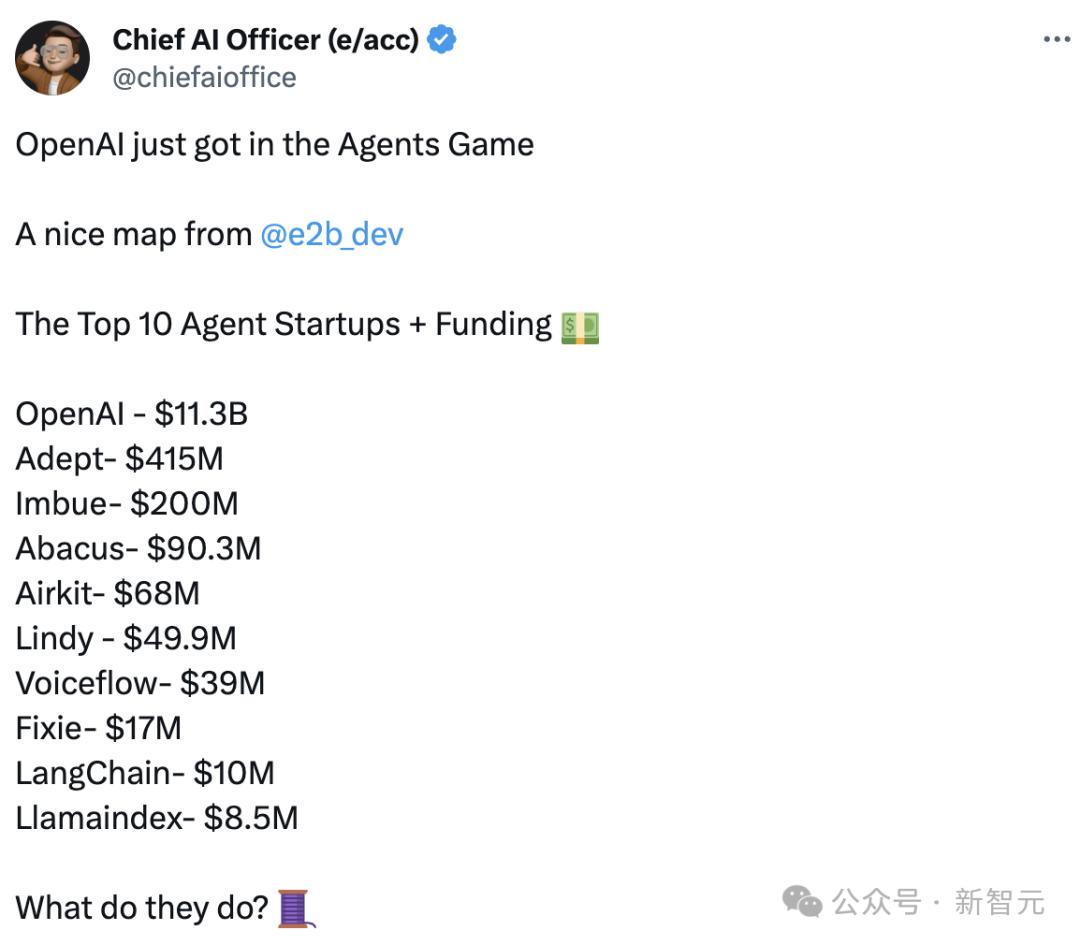
Task: Click the "What do they do?" text
Action: (142, 908)
